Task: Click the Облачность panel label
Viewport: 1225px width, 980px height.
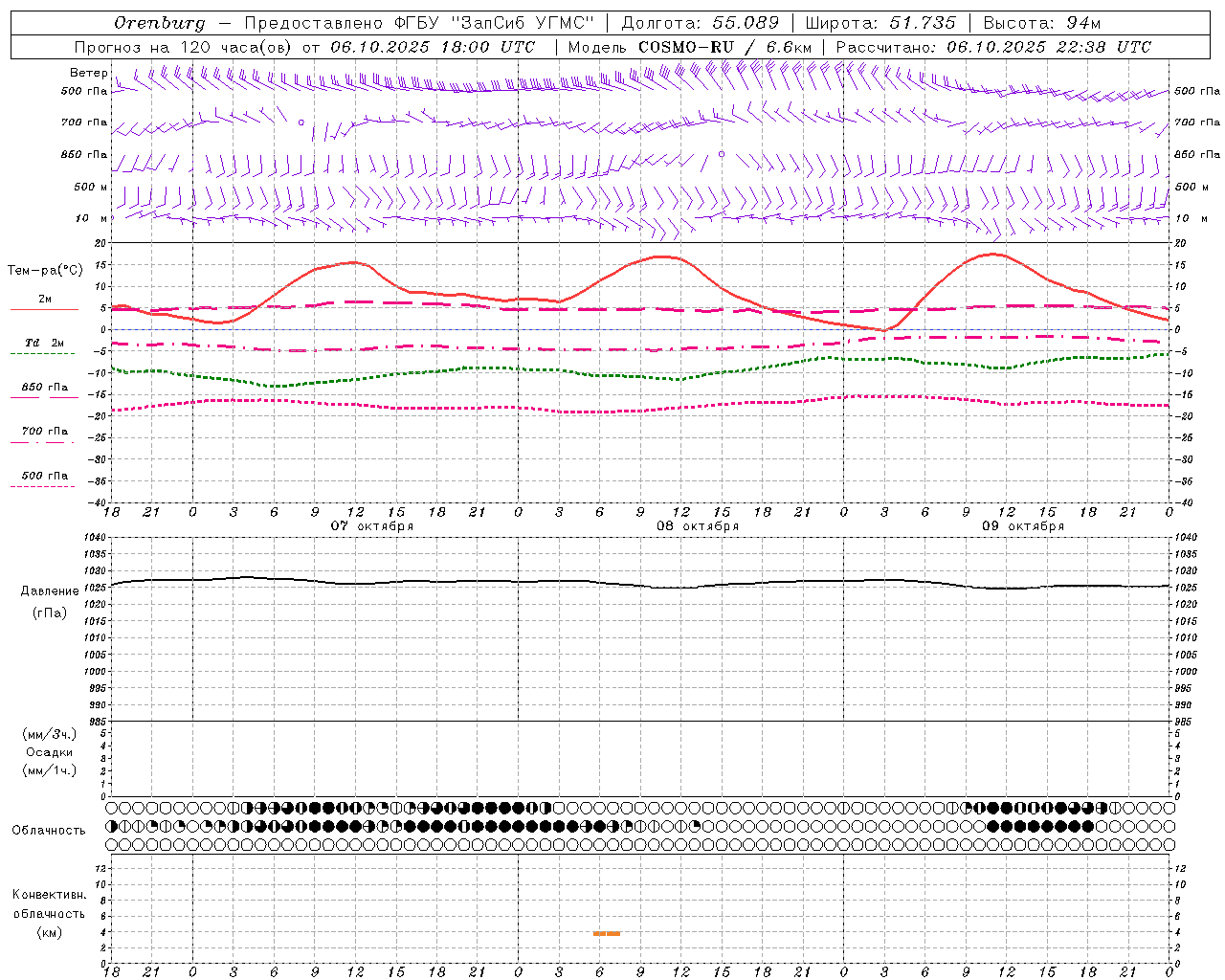Action: point(49,831)
